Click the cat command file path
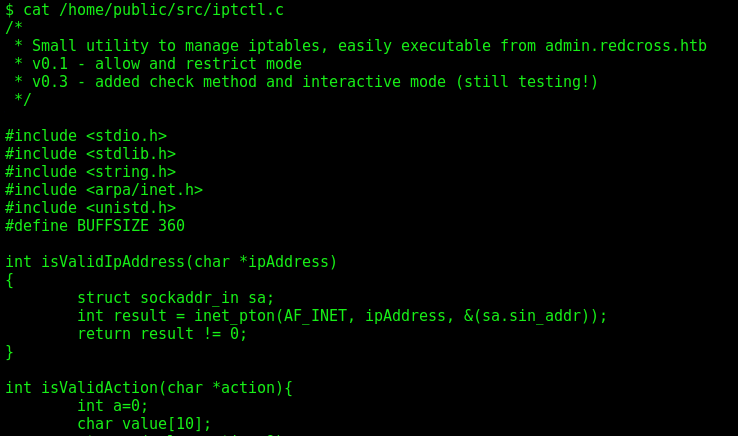Viewport: 738px width, 436px height. [x=171, y=10]
